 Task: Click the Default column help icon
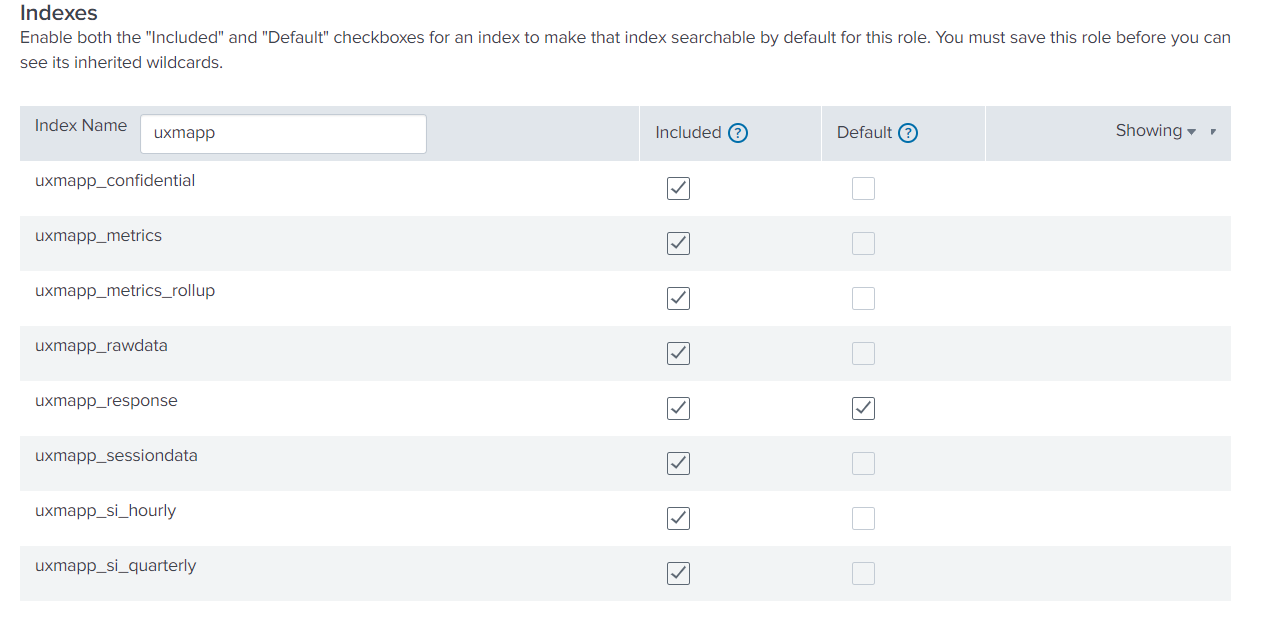[908, 132]
